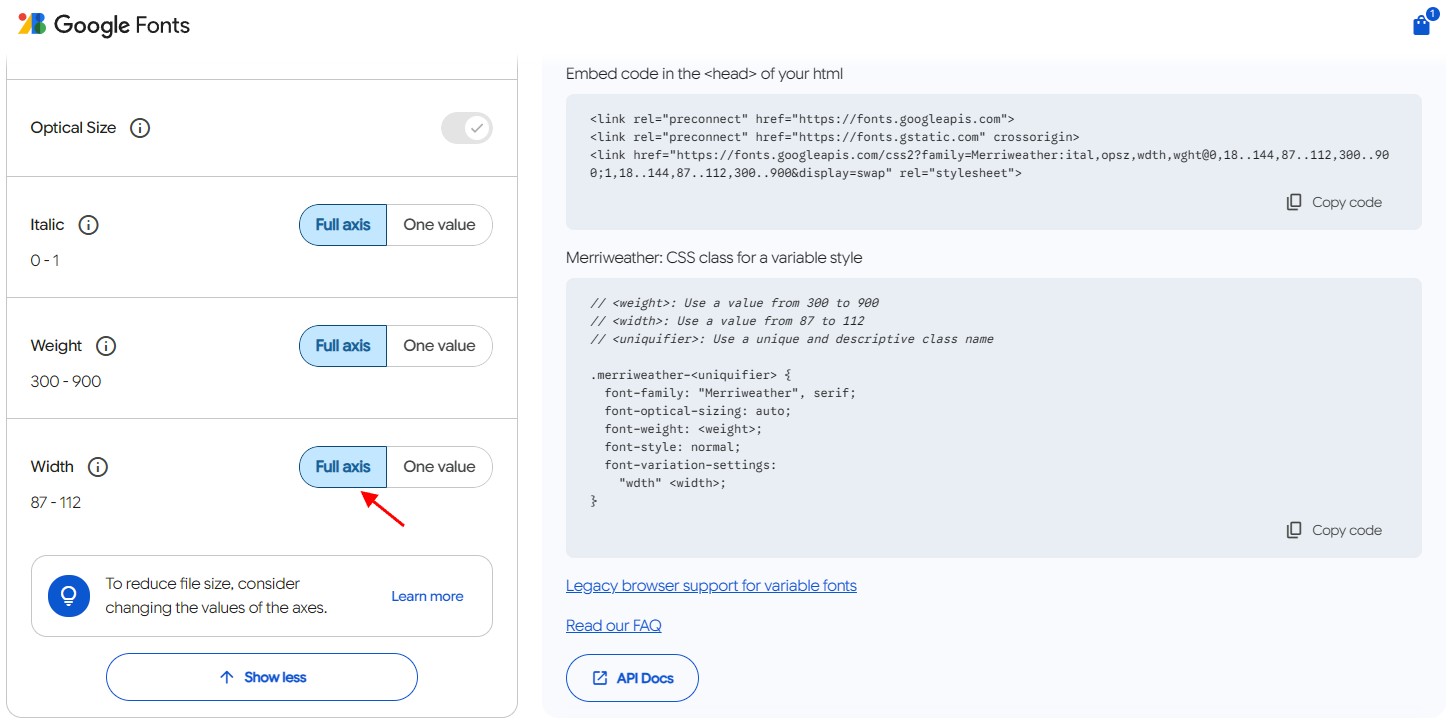Click the Optical Size info icon

click(140, 128)
